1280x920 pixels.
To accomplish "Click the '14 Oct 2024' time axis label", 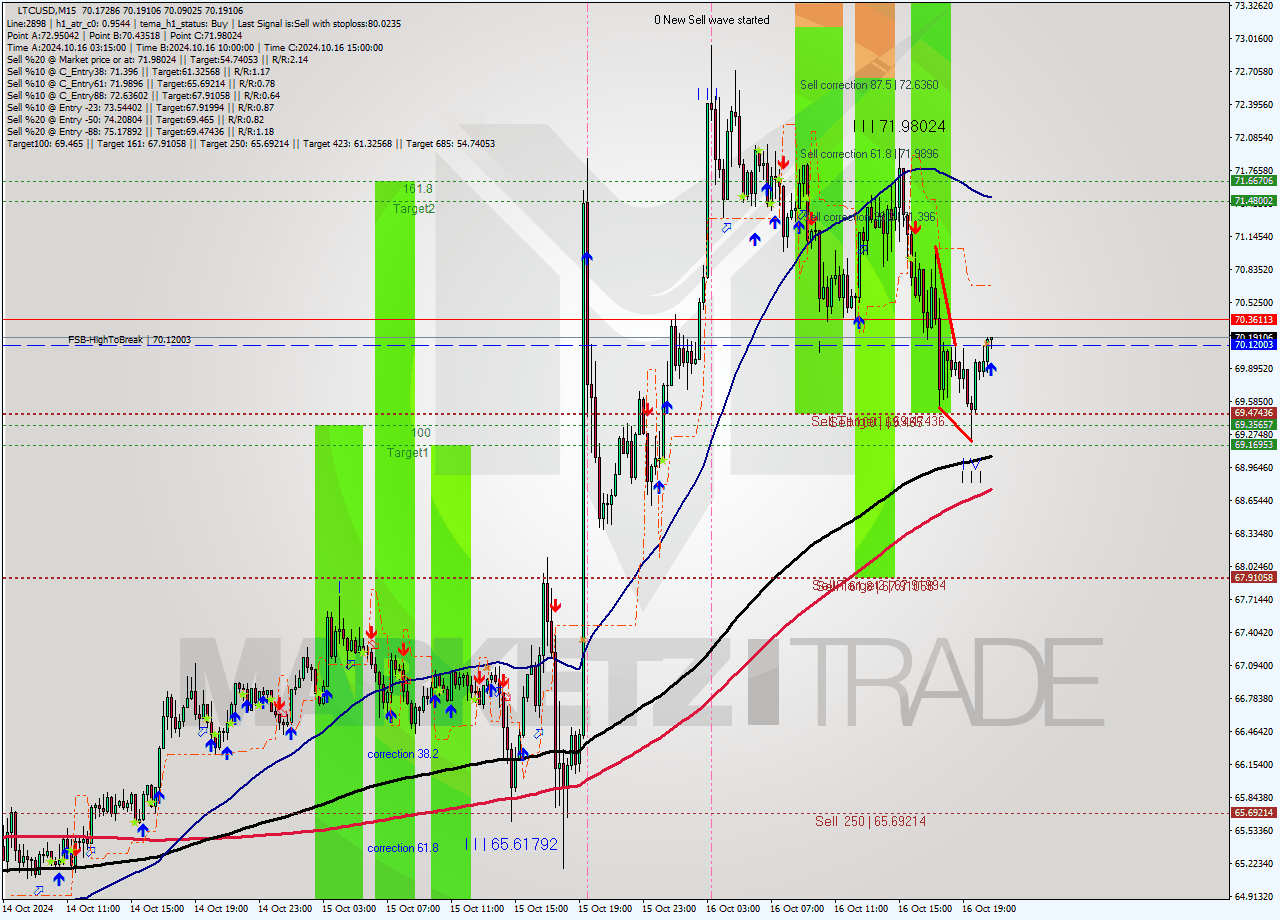I will point(29,909).
